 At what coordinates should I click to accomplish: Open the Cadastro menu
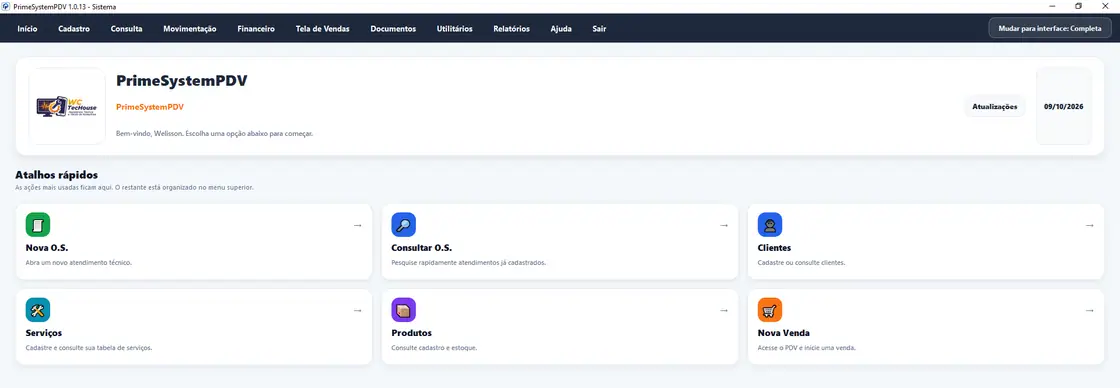point(74,29)
